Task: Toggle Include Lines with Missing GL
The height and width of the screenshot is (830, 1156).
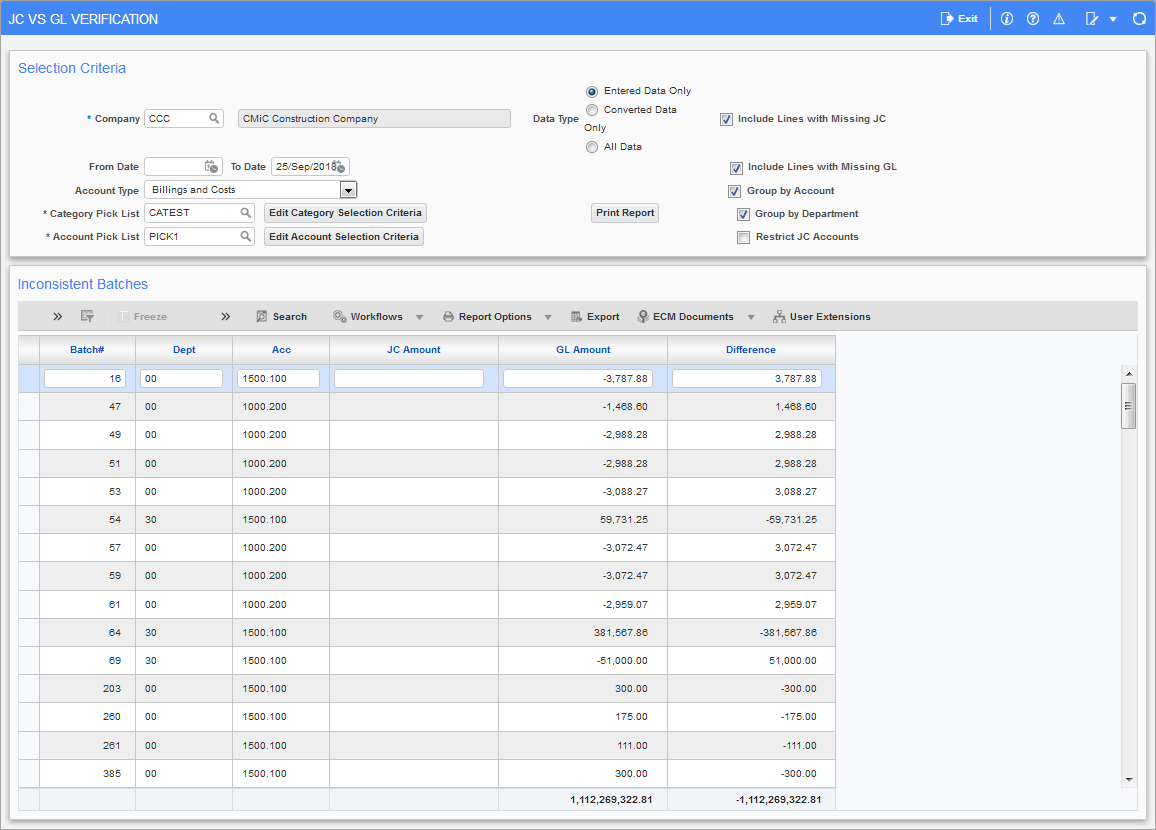Action: coord(736,167)
